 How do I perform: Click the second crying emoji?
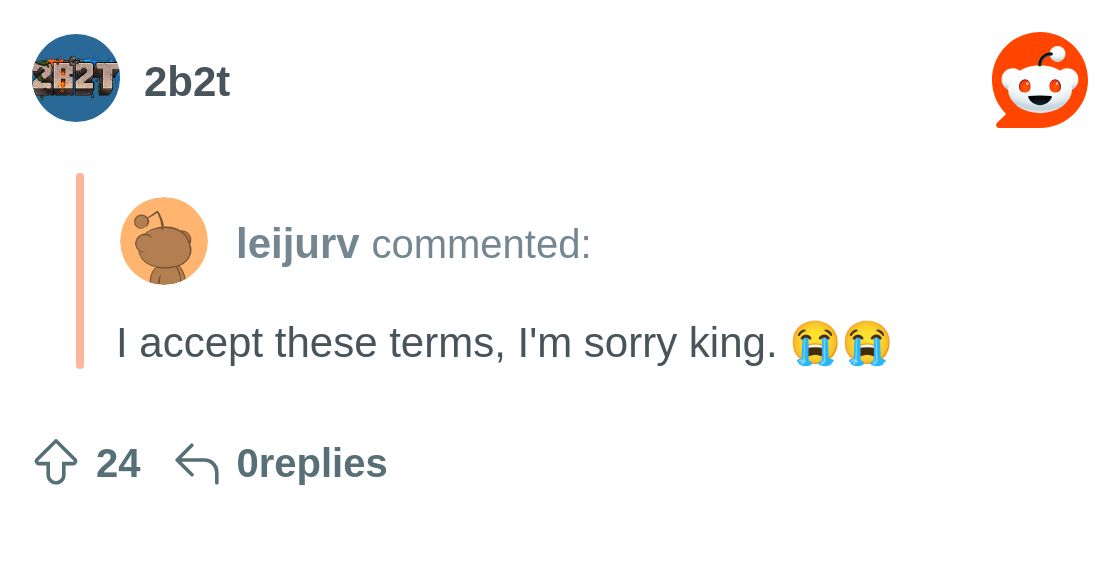click(x=866, y=343)
